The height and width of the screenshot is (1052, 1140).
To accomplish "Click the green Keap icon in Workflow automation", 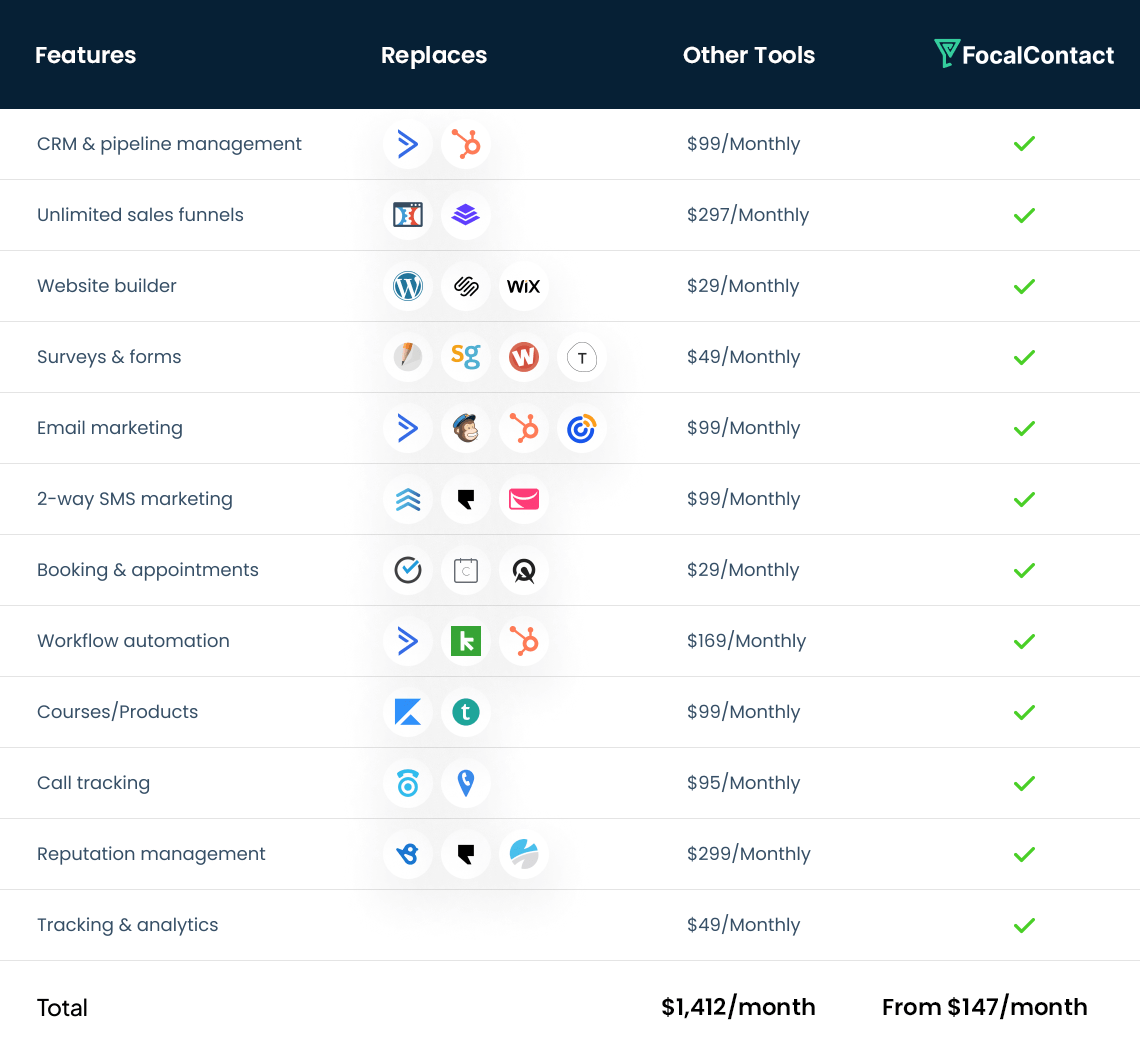I will pyautogui.click(x=466, y=642).
